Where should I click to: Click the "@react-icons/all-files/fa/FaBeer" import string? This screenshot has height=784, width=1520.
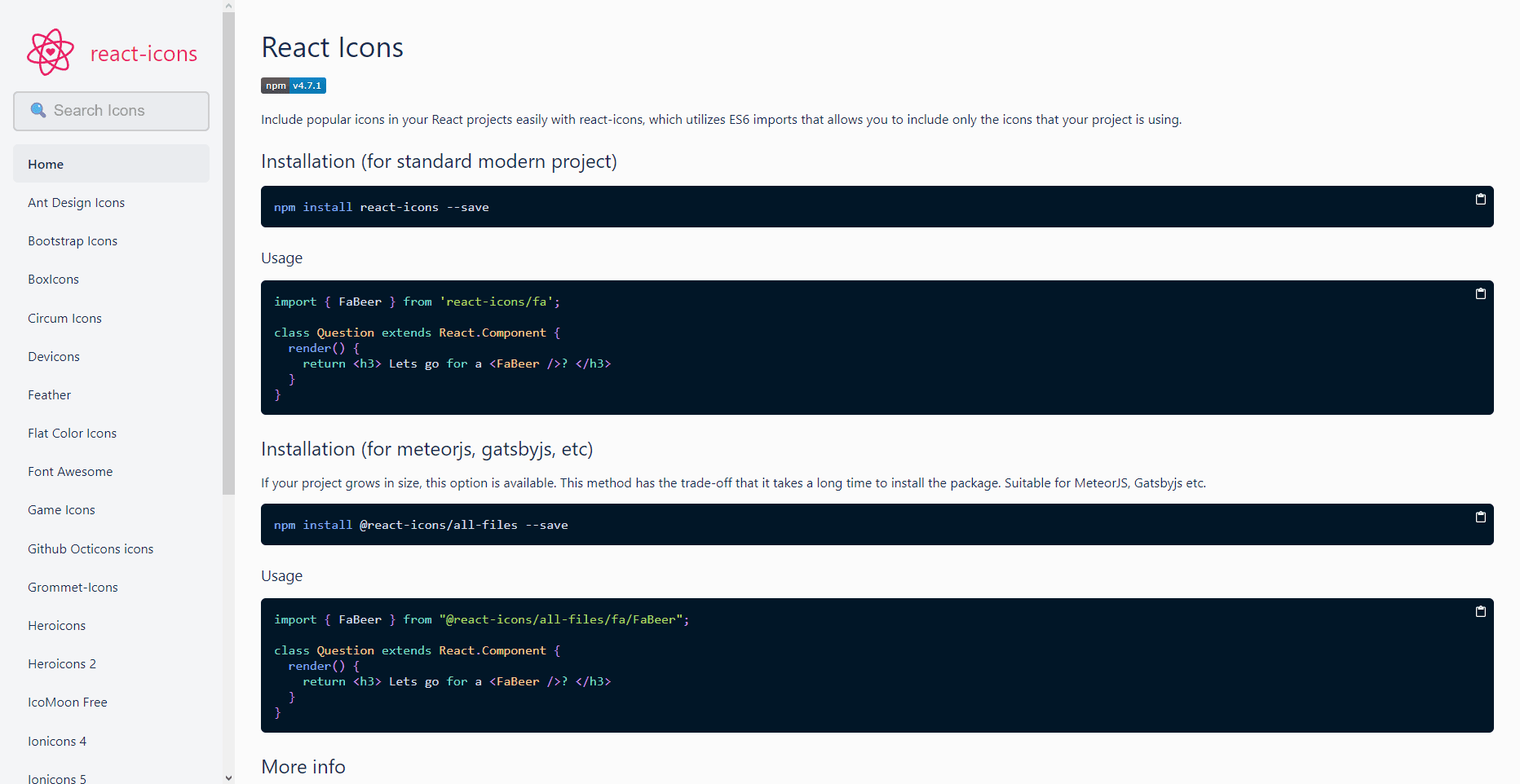[562, 619]
